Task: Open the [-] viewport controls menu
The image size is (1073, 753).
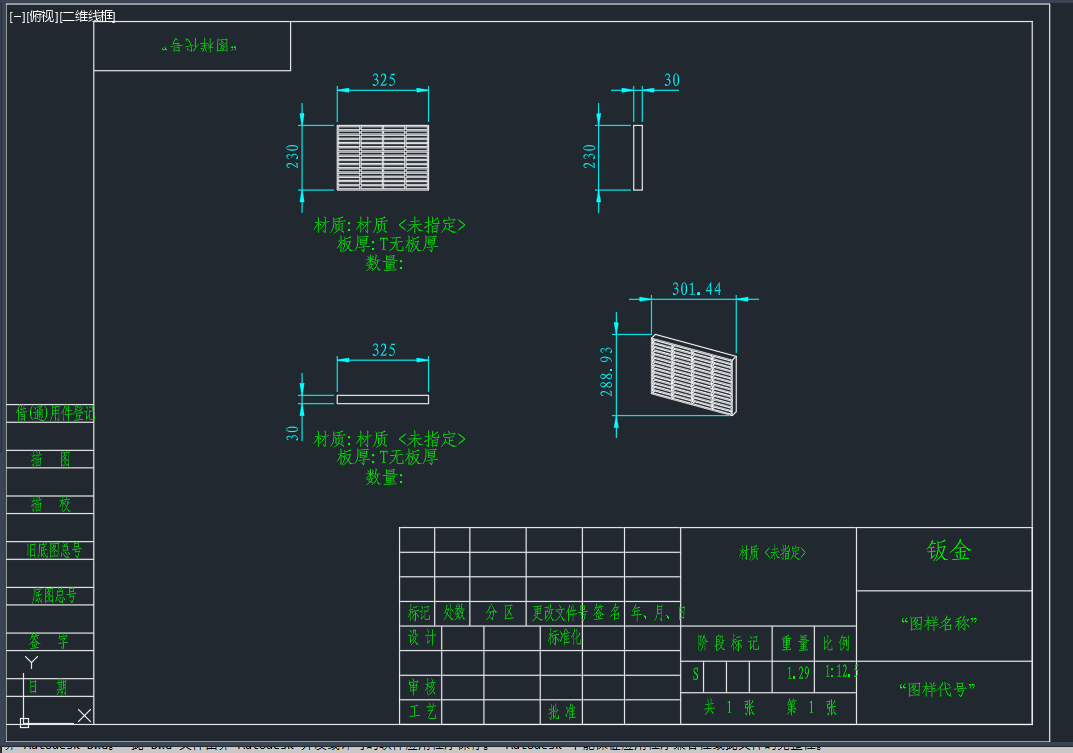Action: click(x=17, y=16)
